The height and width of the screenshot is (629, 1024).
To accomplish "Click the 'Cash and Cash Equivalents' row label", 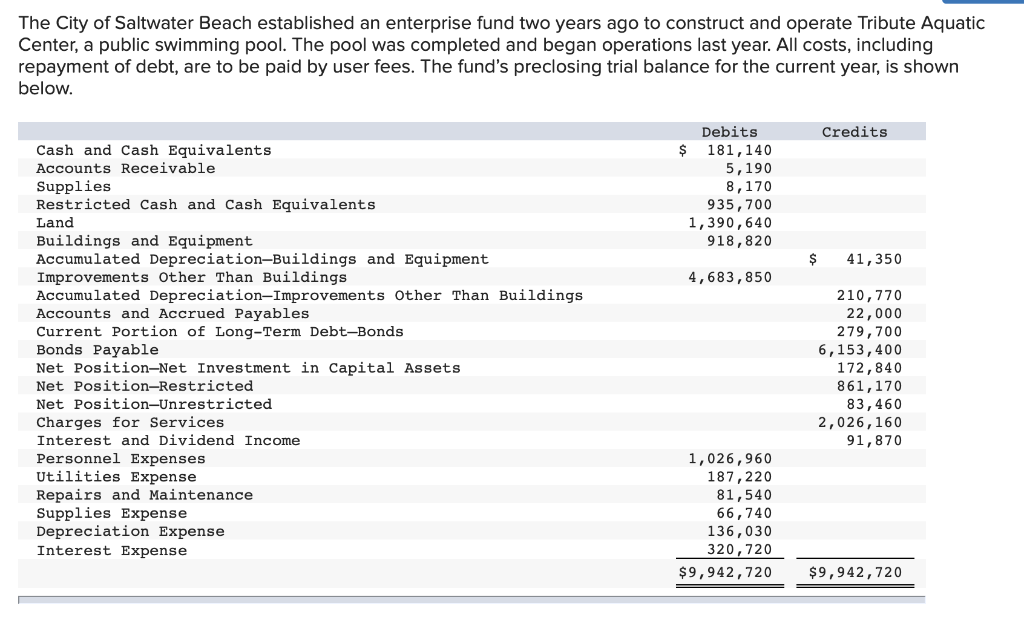I will click(x=153, y=150).
